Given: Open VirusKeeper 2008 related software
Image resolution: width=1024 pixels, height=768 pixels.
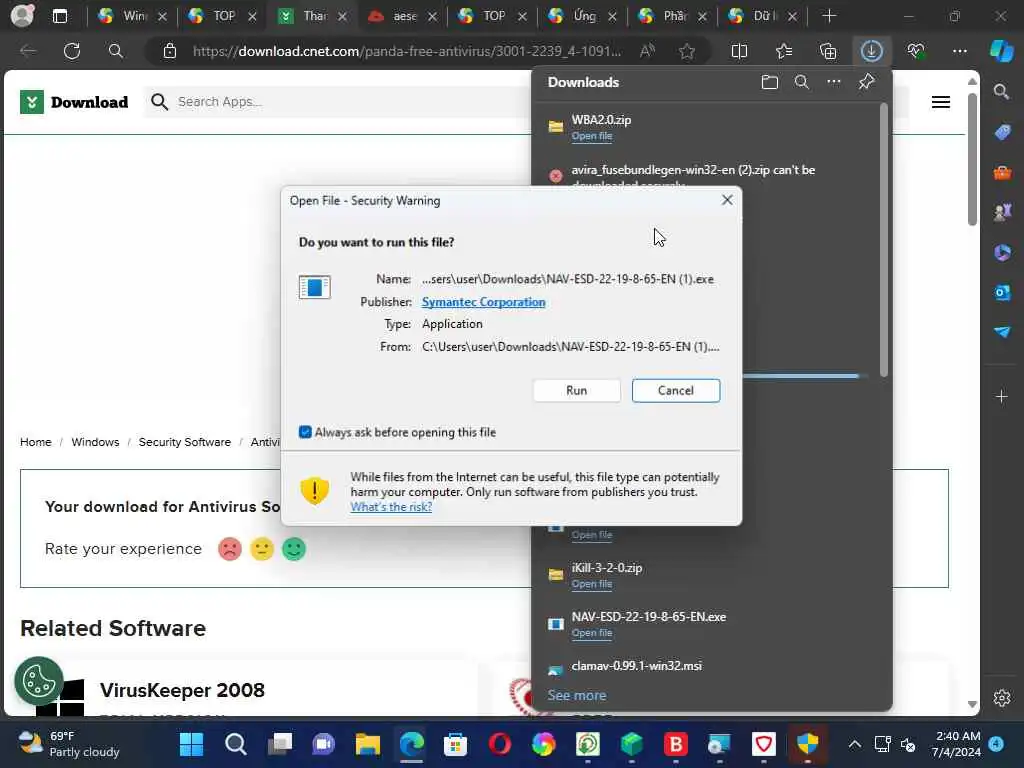Looking at the screenshot, I should coord(182,690).
